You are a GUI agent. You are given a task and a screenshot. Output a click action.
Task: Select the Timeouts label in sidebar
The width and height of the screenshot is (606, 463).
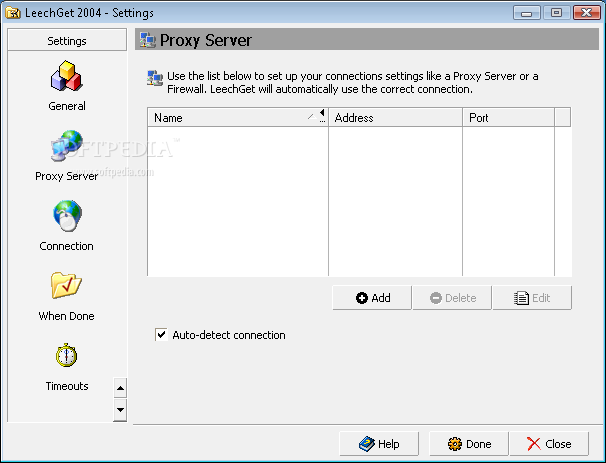point(67,386)
